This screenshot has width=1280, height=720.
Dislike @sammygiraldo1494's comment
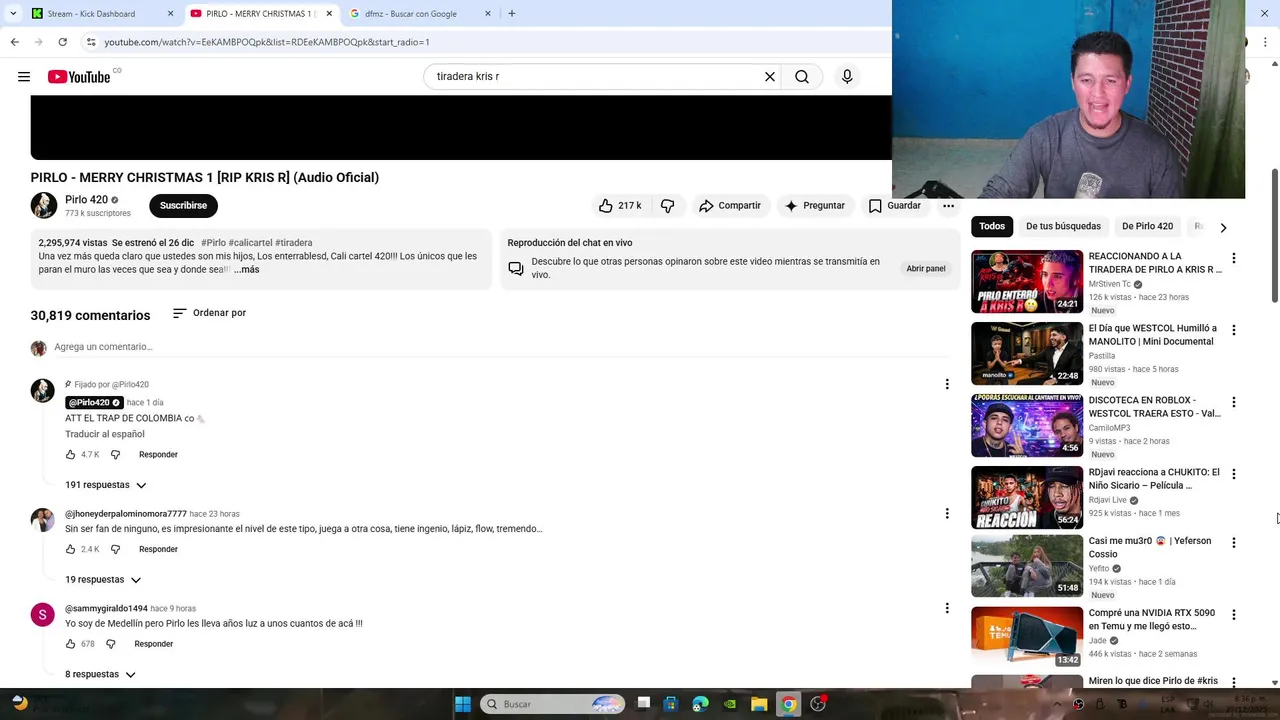(x=111, y=644)
